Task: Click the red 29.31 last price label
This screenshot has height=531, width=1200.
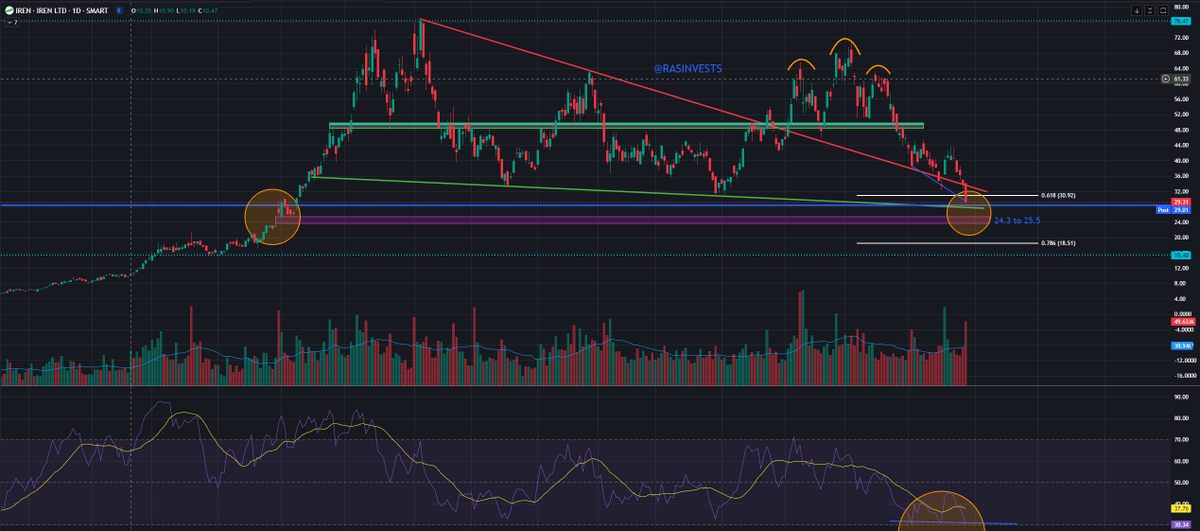Action: 1181,203
